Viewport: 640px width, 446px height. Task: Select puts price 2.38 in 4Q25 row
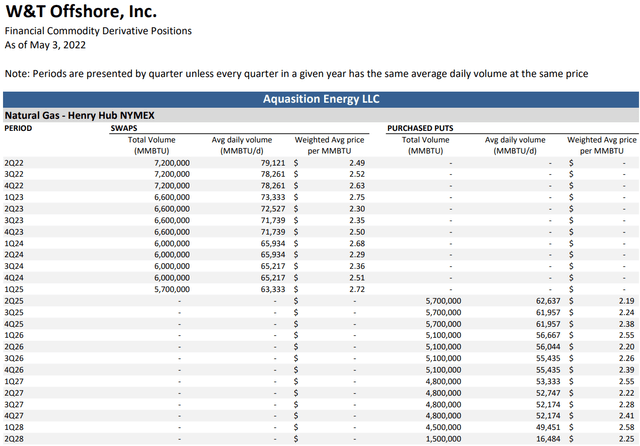[x=626, y=324]
